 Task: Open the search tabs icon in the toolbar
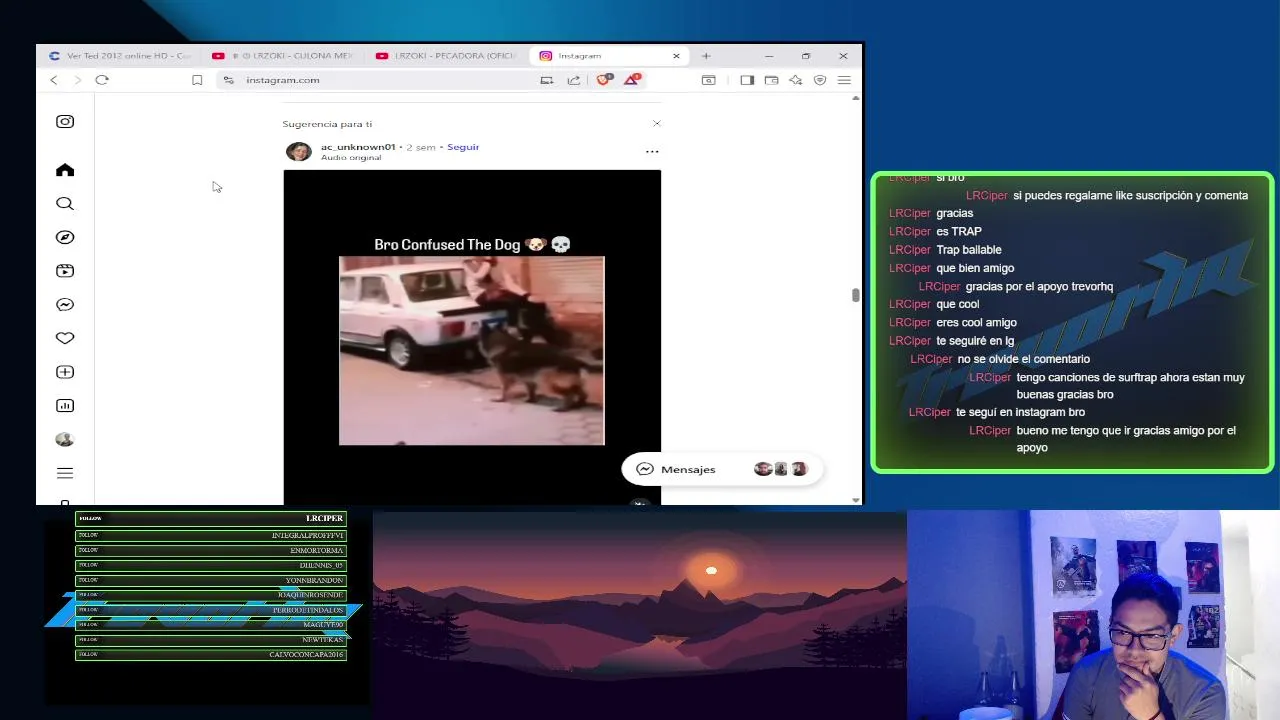click(x=709, y=80)
